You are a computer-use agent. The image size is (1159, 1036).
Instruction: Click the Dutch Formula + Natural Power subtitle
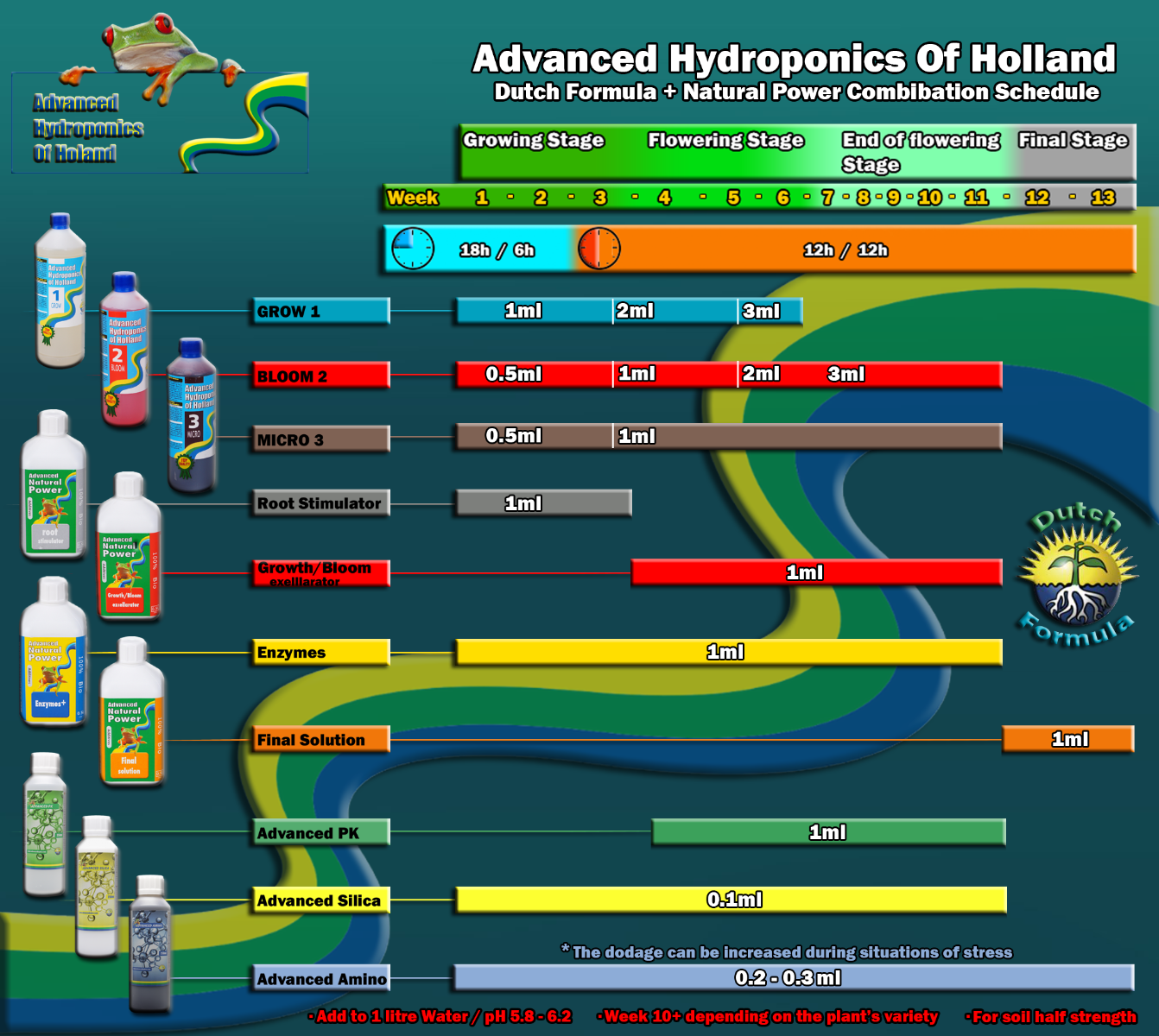coord(796,92)
